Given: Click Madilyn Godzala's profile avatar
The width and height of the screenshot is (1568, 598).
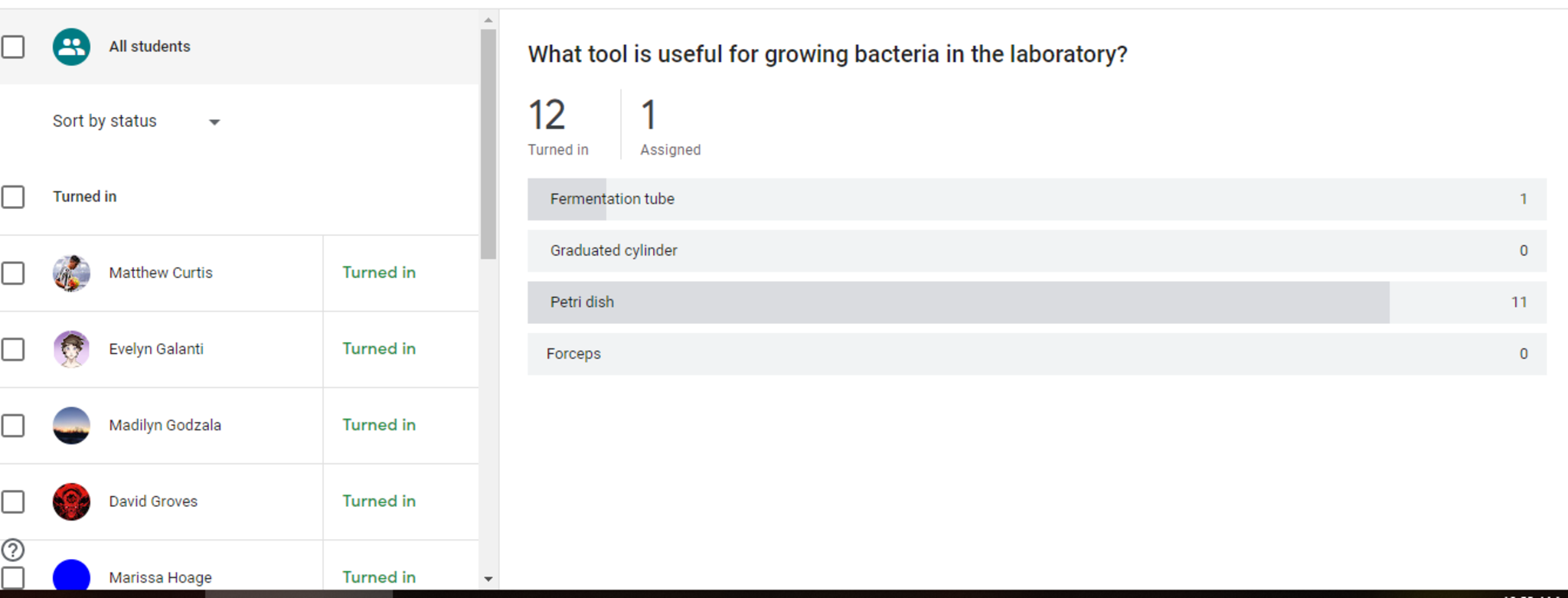Looking at the screenshot, I should tap(71, 426).
